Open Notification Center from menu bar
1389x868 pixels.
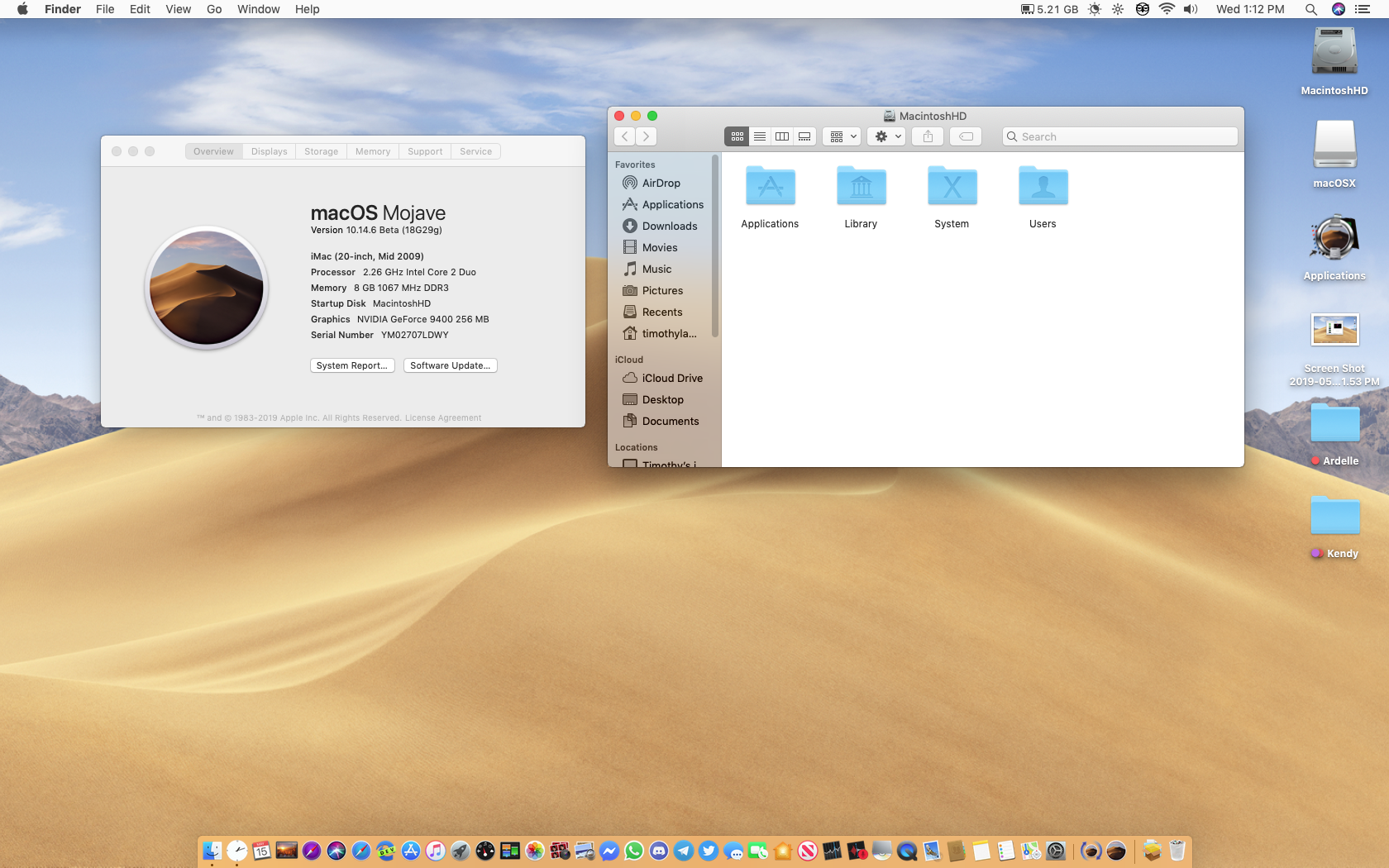1363,9
